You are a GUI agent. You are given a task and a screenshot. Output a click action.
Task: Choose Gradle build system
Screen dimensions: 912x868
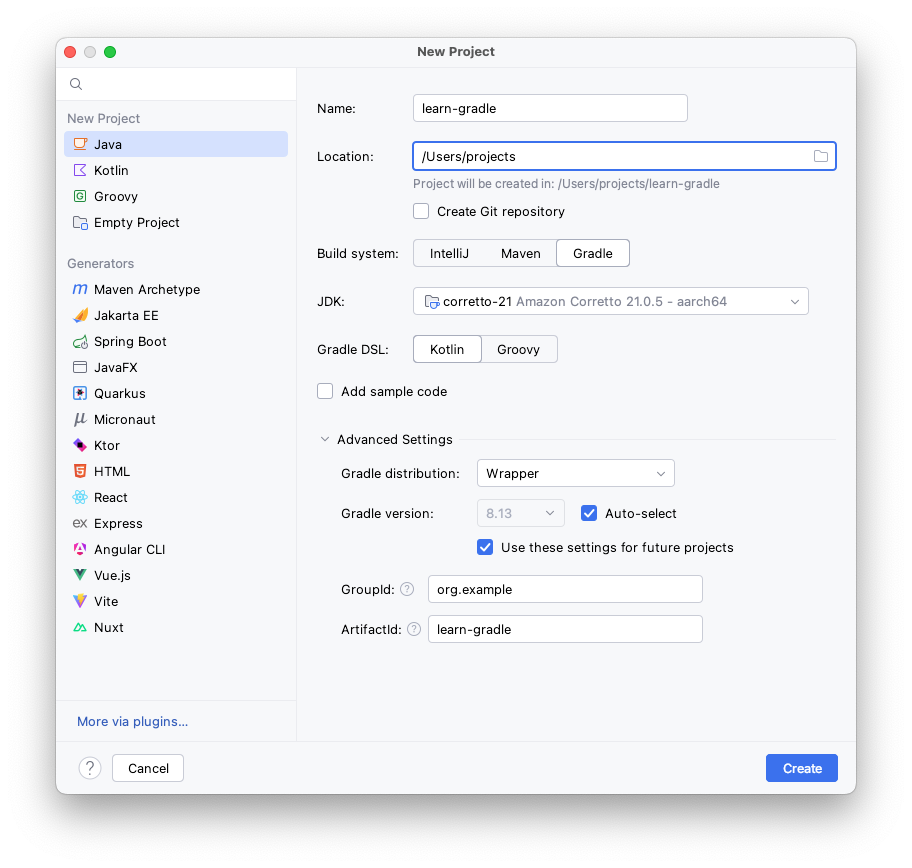[593, 254]
